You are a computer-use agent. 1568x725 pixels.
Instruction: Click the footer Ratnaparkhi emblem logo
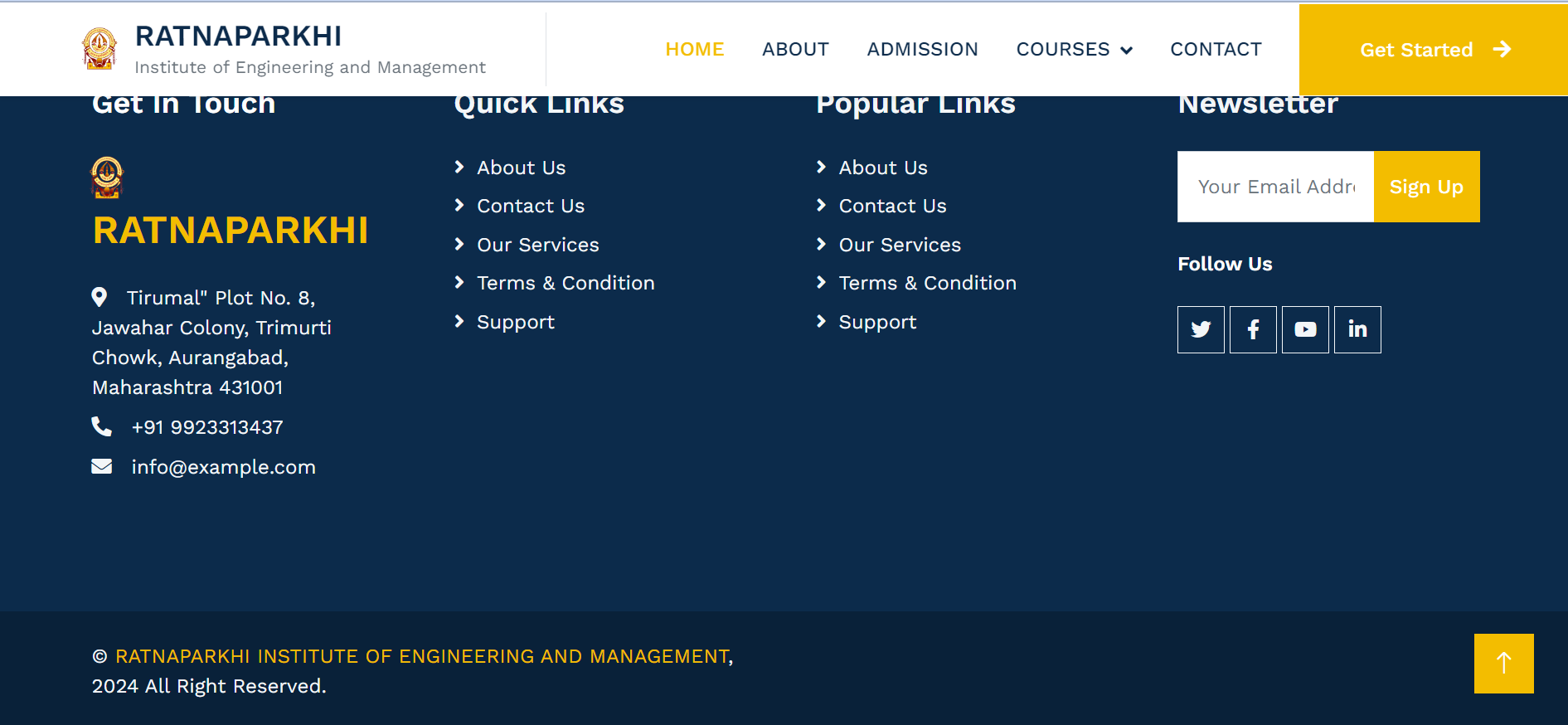pos(106,178)
